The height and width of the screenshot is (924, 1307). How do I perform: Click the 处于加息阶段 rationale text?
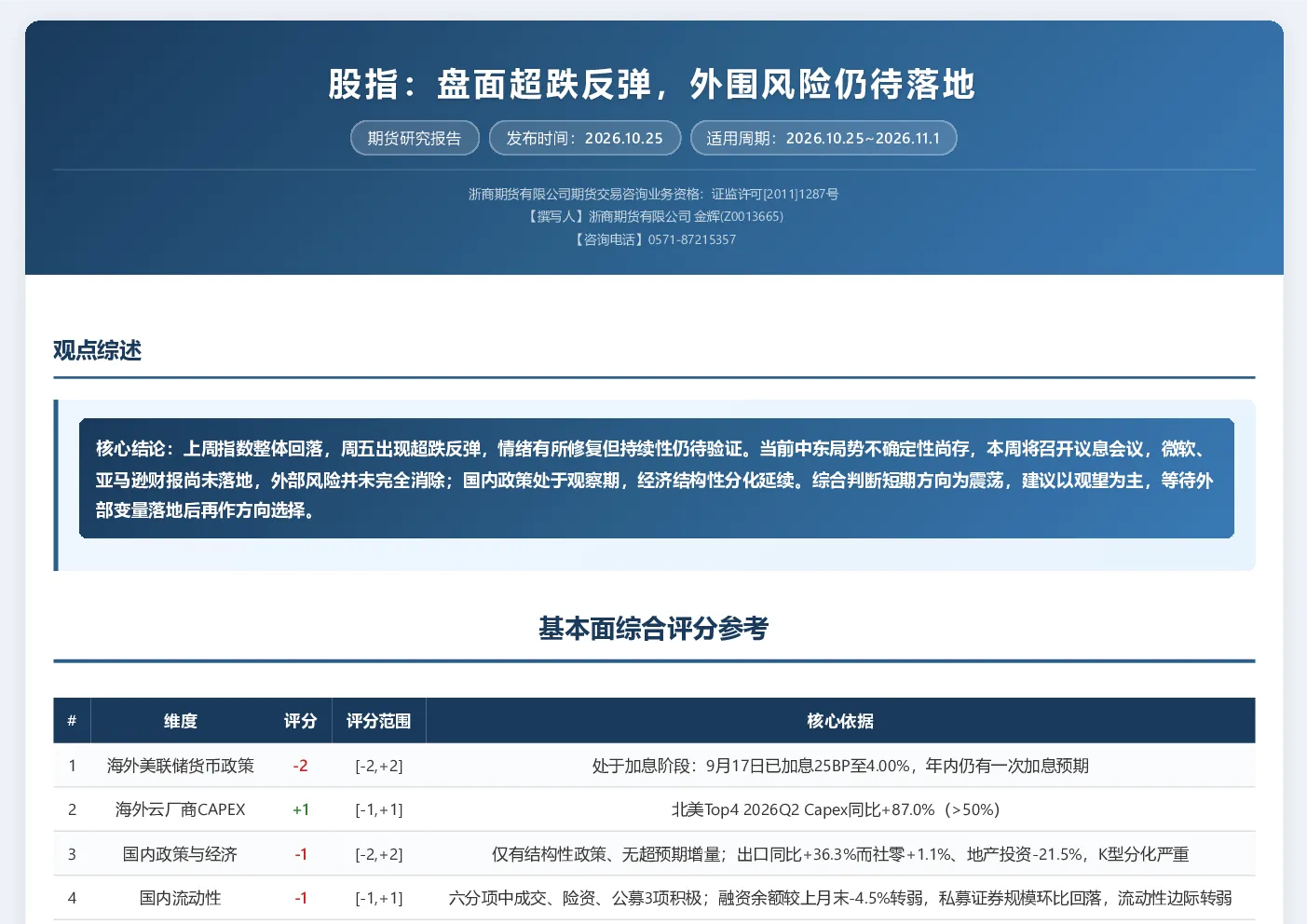[840, 766]
